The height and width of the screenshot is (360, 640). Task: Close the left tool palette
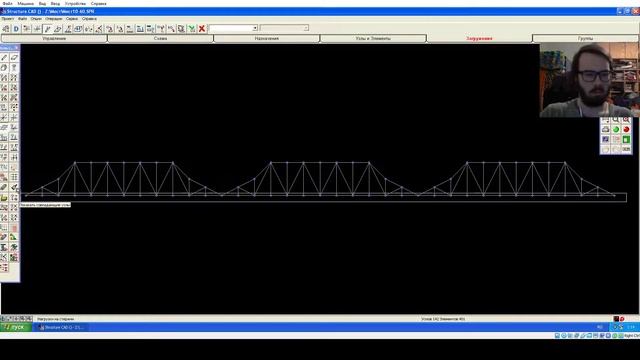pos(16,48)
